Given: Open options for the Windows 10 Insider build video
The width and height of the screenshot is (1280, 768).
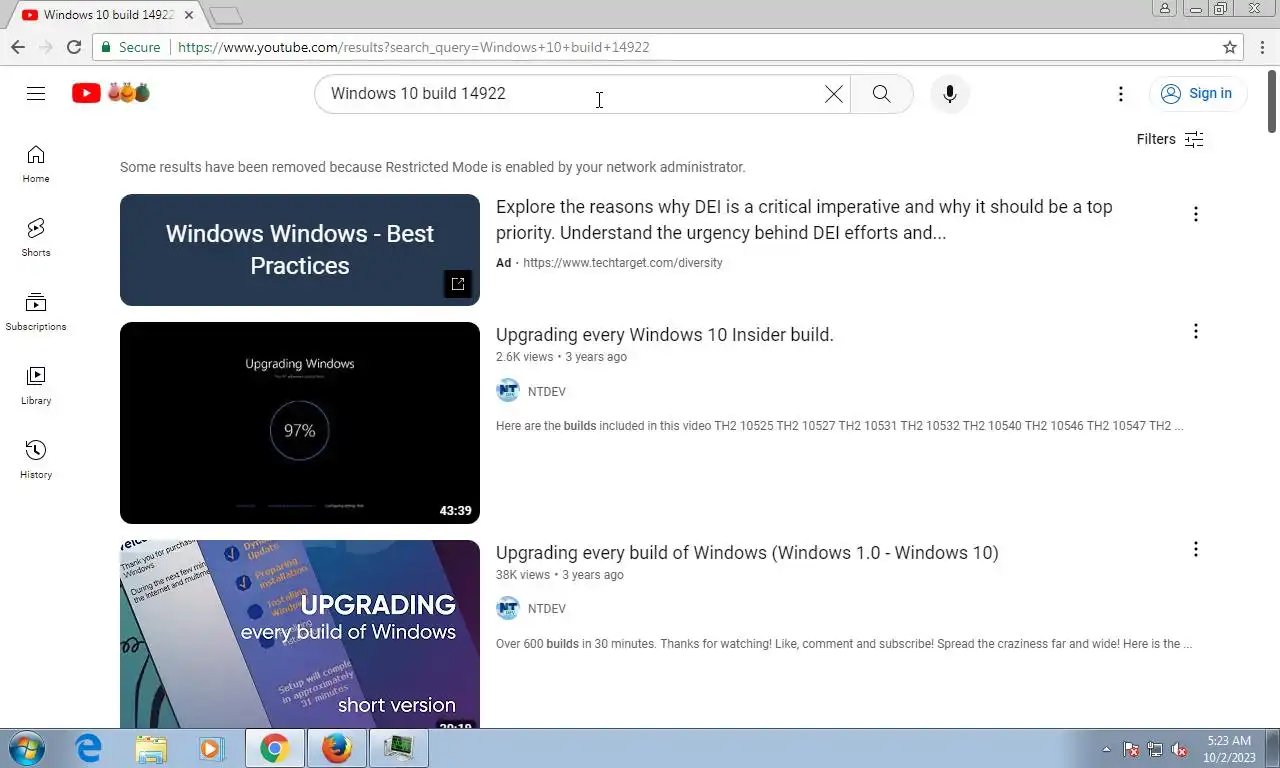Looking at the screenshot, I should point(1195,331).
